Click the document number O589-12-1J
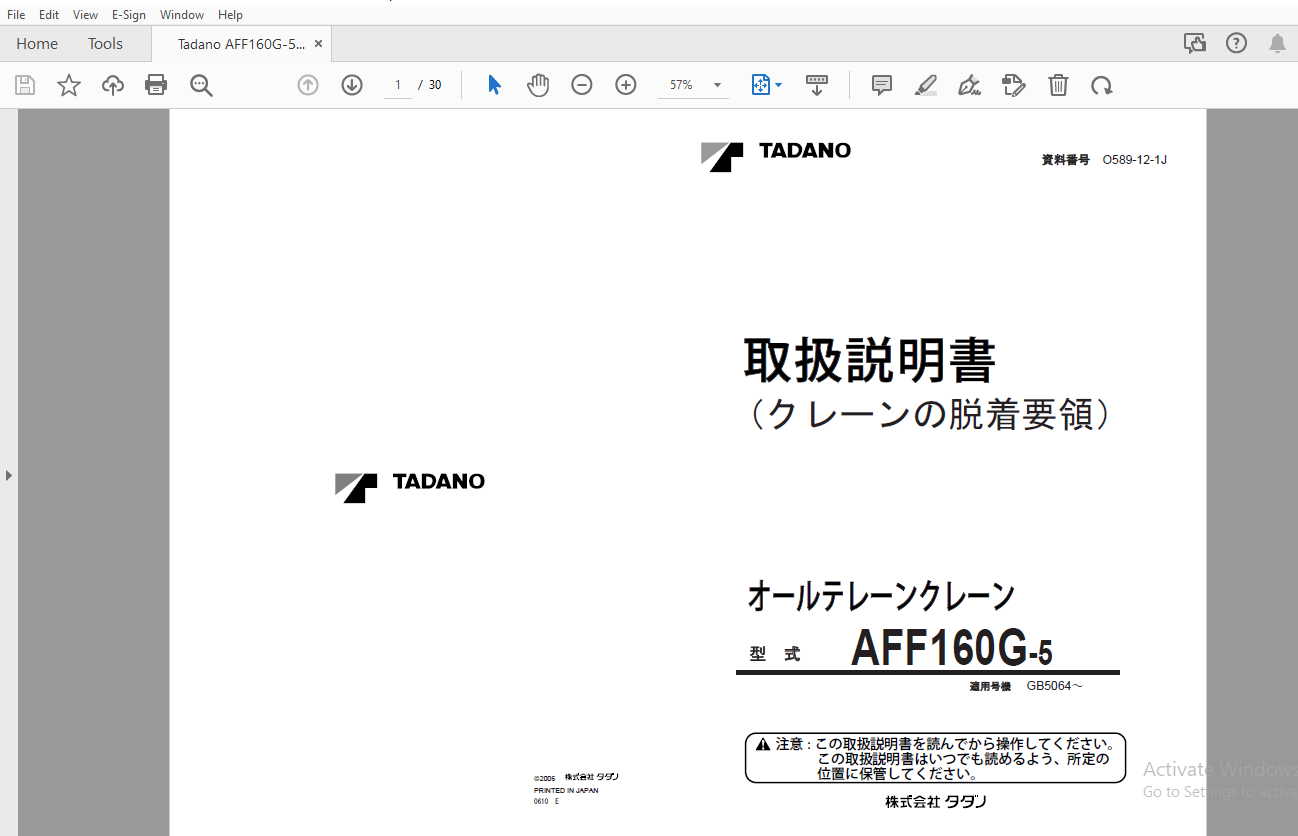Screen dimensions: 1298x836 point(1134,160)
